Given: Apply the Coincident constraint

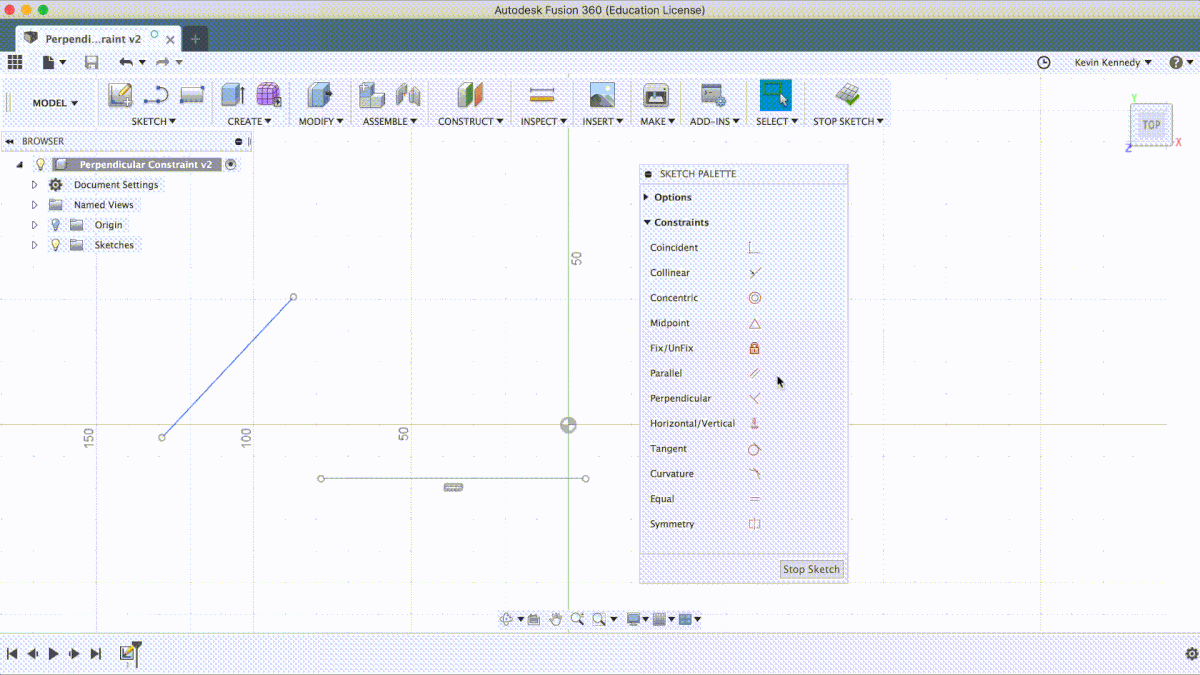Looking at the screenshot, I should tap(755, 248).
